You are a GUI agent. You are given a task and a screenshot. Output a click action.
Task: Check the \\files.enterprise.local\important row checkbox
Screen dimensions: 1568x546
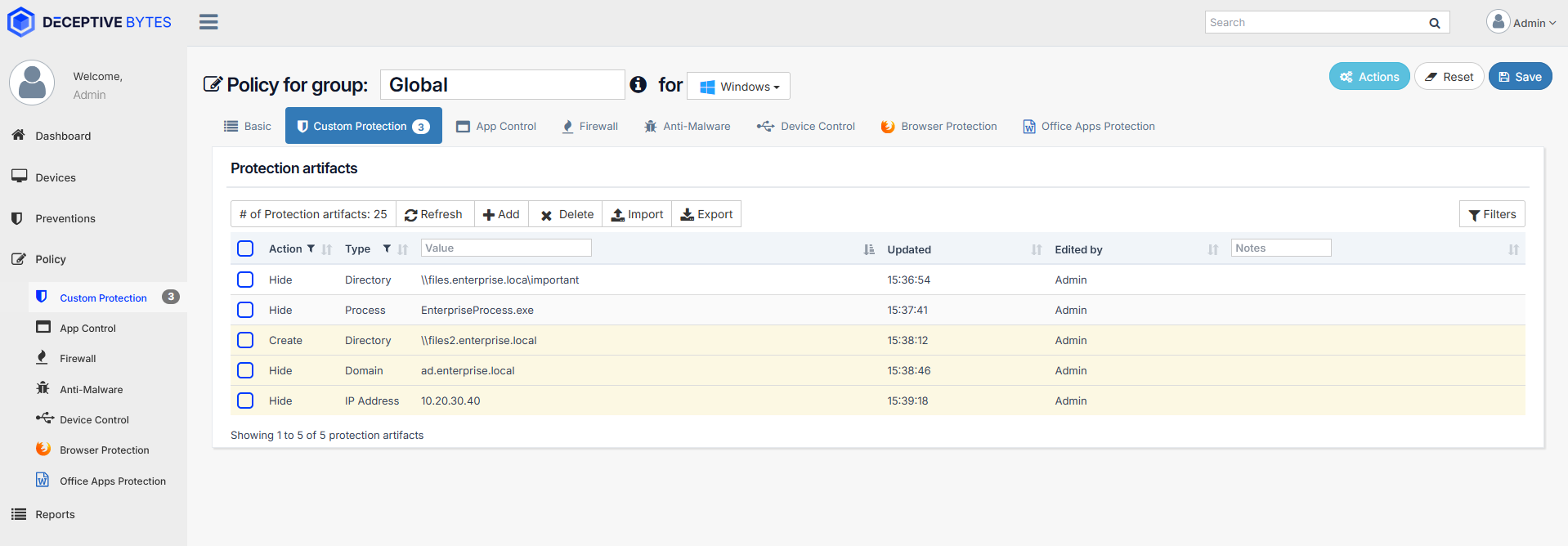tap(245, 280)
